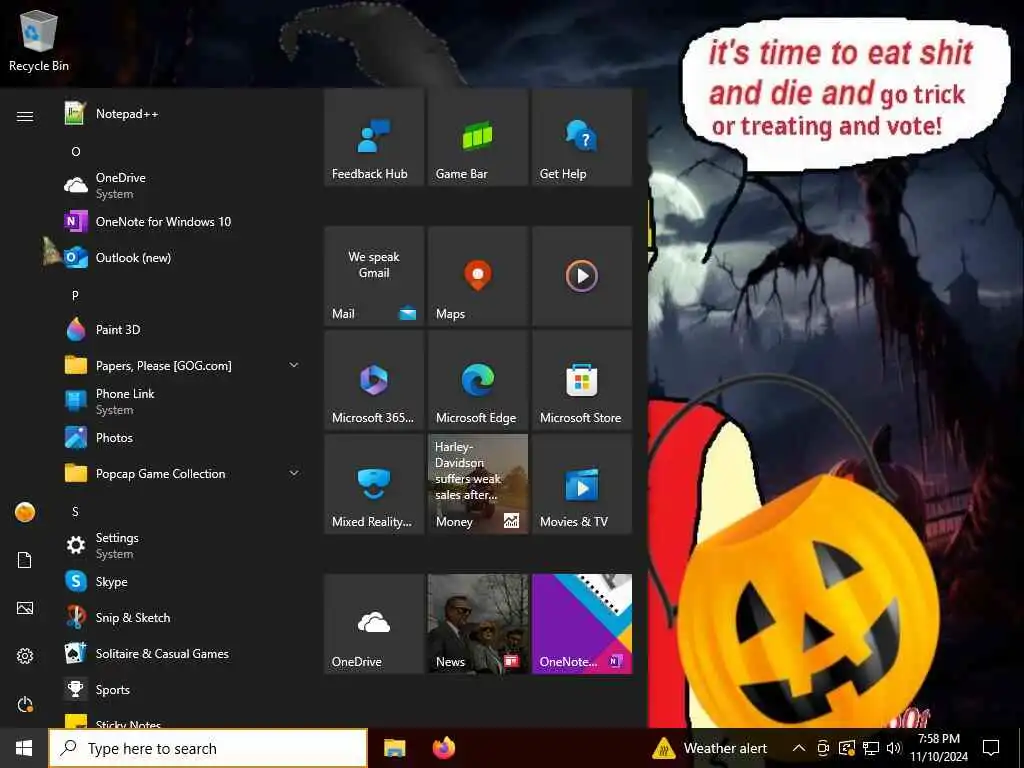1024x768 pixels.
Task: Launch Outlook (new) app
Action: coord(180,257)
